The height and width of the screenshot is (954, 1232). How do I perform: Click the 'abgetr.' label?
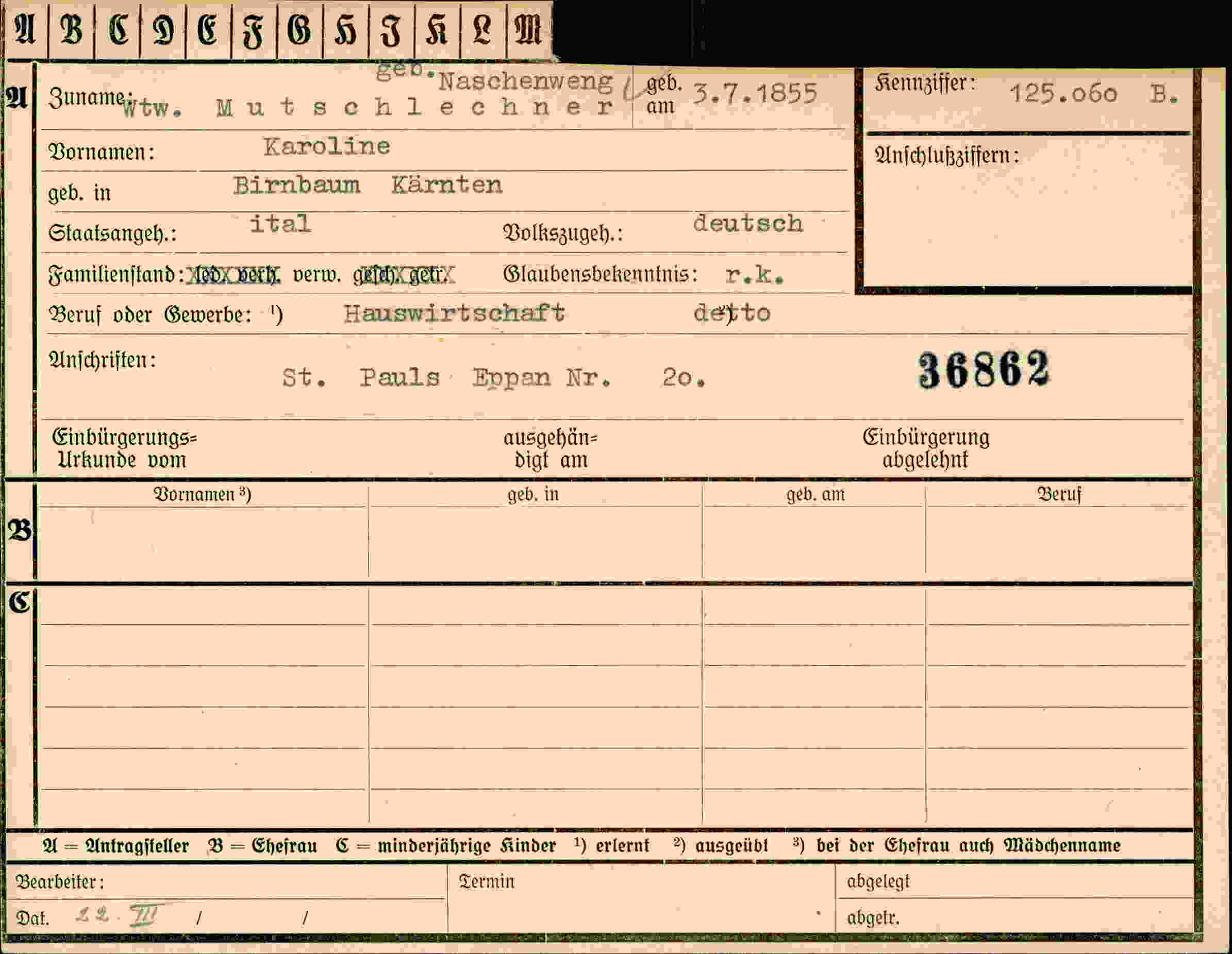point(873,918)
